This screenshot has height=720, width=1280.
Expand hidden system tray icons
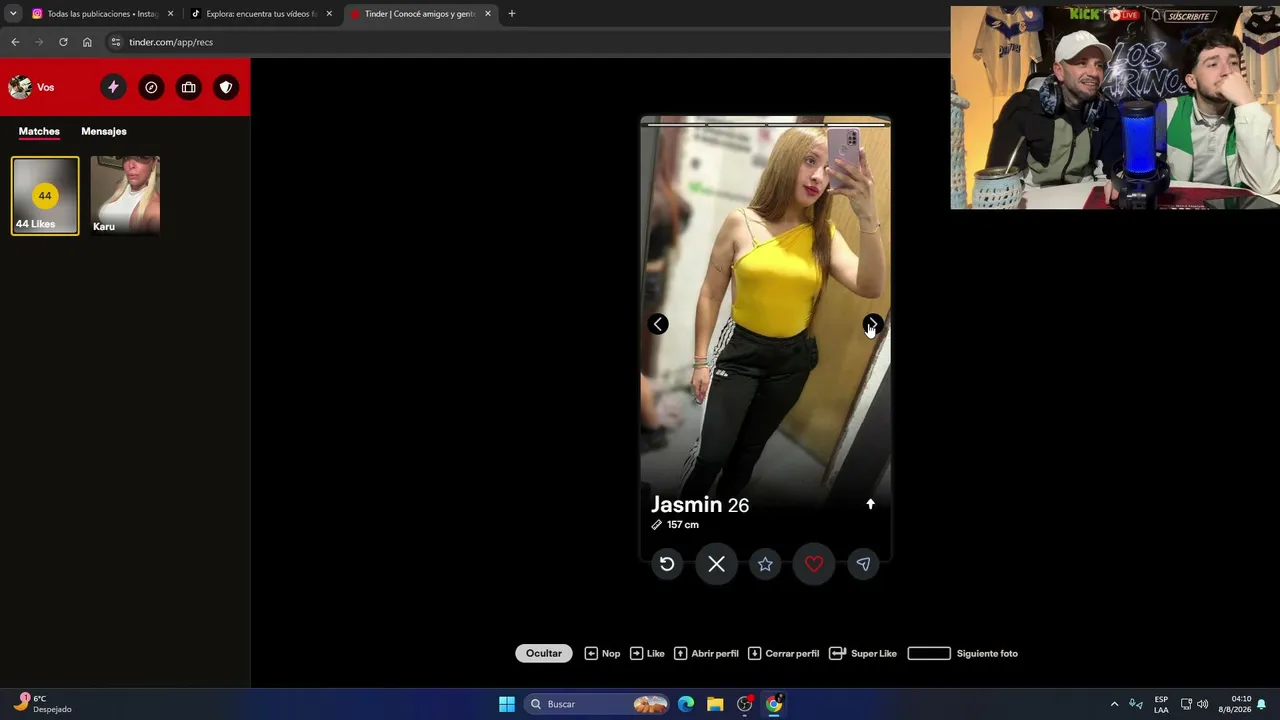pyautogui.click(x=1114, y=704)
